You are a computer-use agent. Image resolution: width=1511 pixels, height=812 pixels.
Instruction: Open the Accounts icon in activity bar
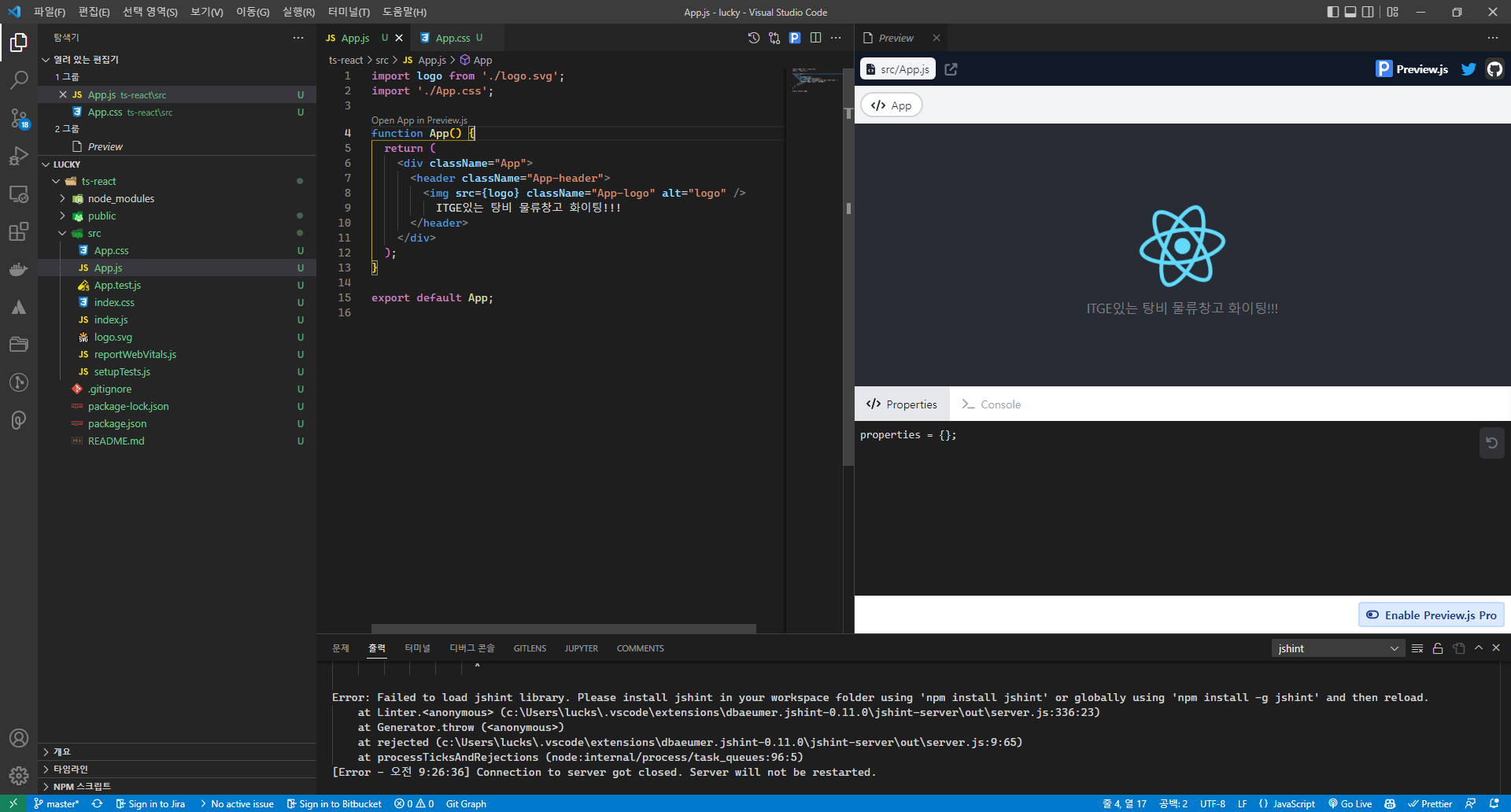coord(19,738)
